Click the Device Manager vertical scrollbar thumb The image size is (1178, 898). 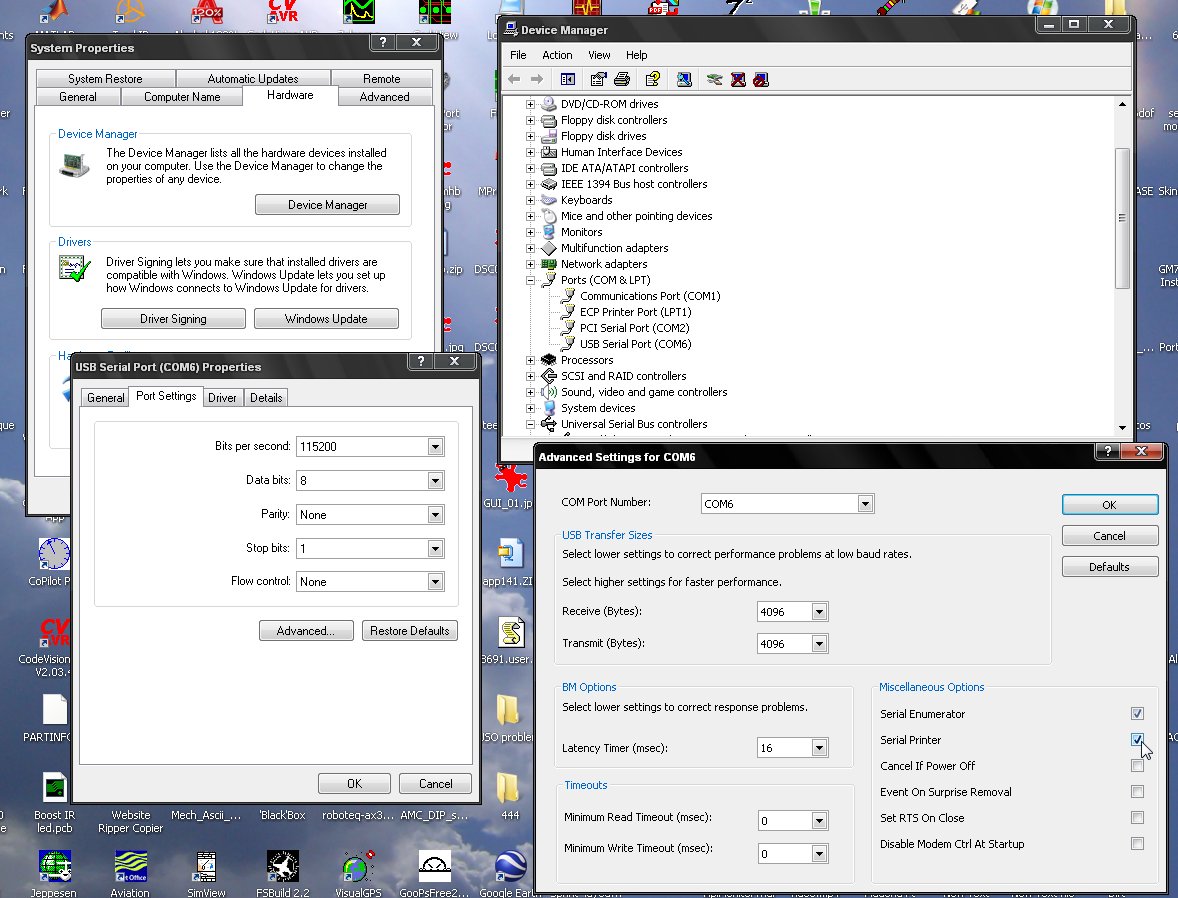click(x=1122, y=218)
